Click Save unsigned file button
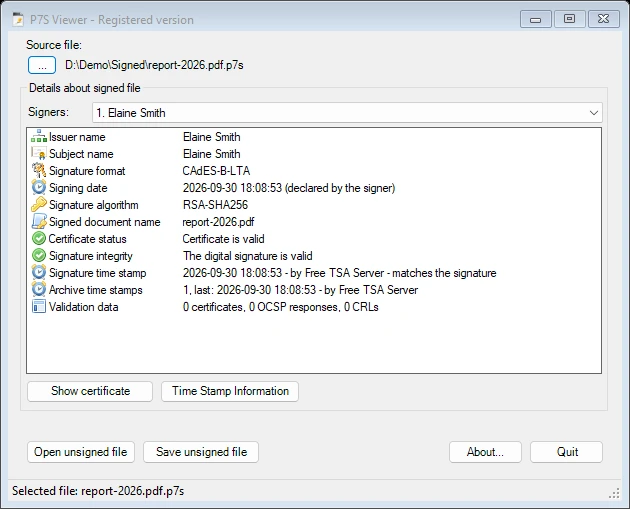Viewport: 630px width, 509px height. (x=201, y=452)
